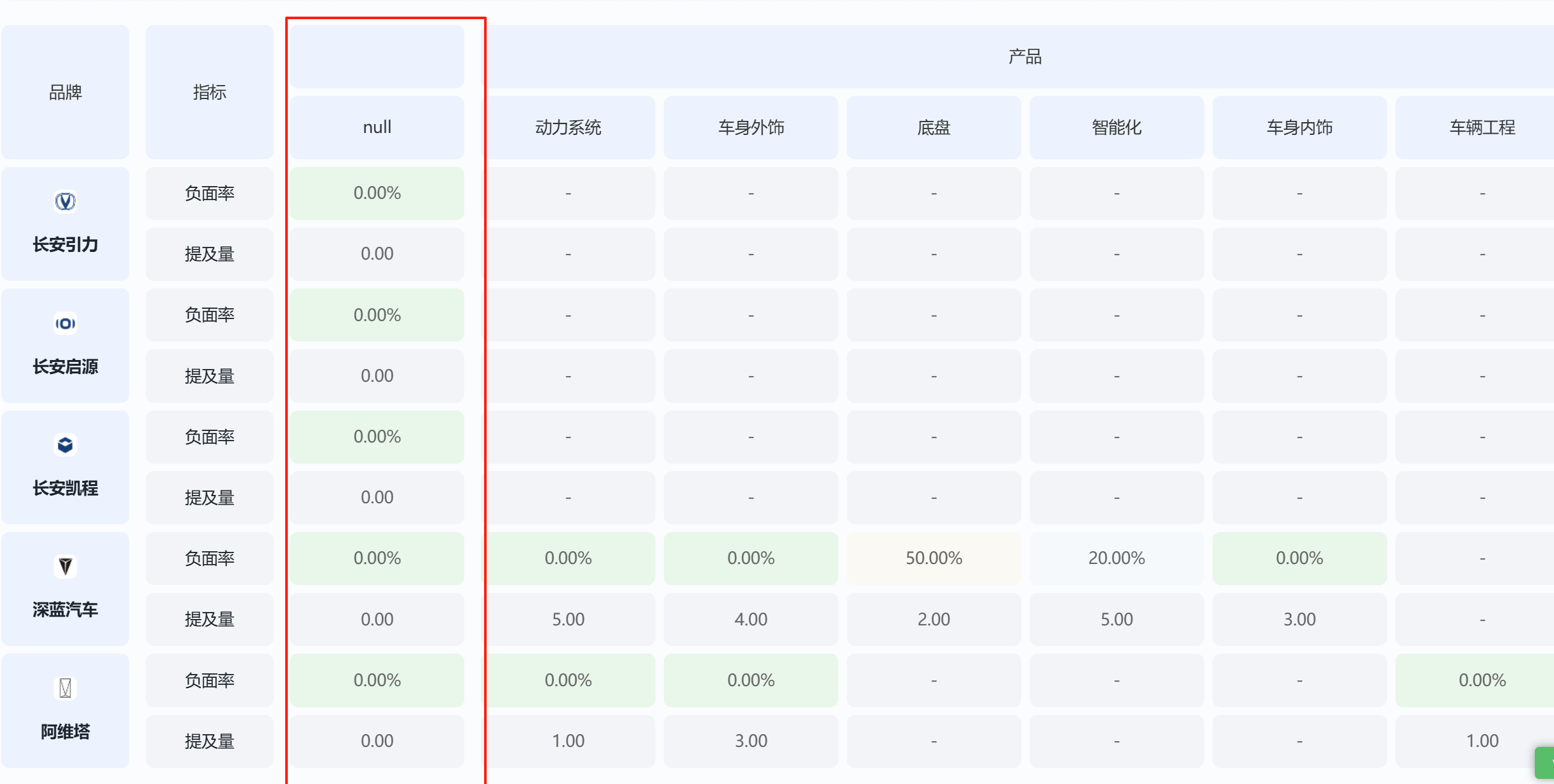This screenshot has height=784, width=1554.
Task: Select the 20.00% 智能化 cell for 深蓝汽车
Action: click(x=1117, y=558)
